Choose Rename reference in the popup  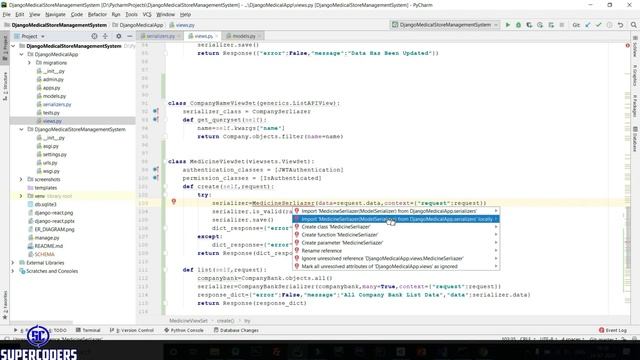click(x=396, y=251)
